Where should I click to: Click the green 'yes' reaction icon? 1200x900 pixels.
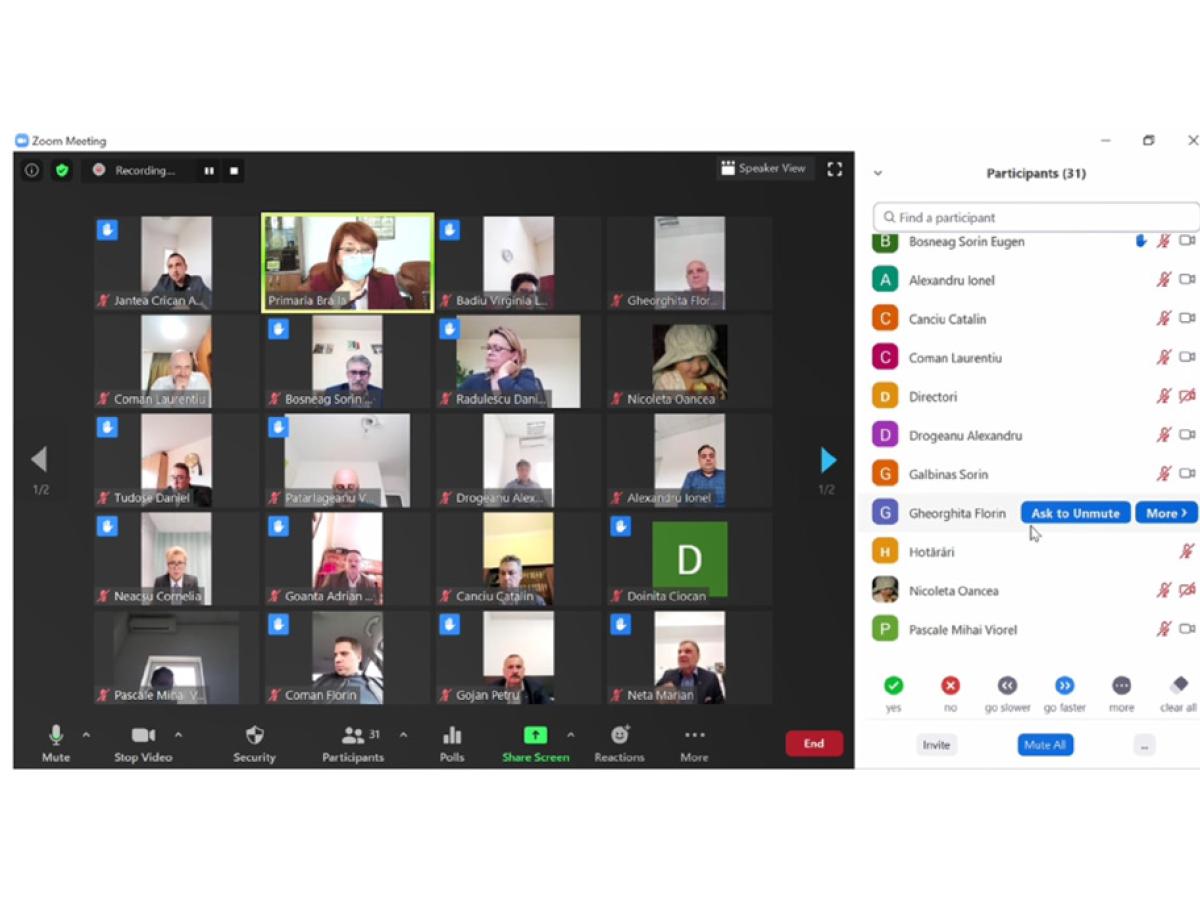coord(893,686)
